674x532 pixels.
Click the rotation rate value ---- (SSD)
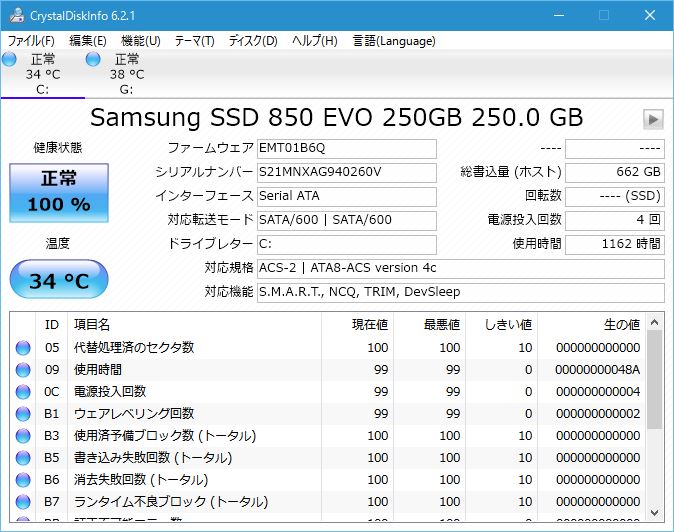[615, 196]
